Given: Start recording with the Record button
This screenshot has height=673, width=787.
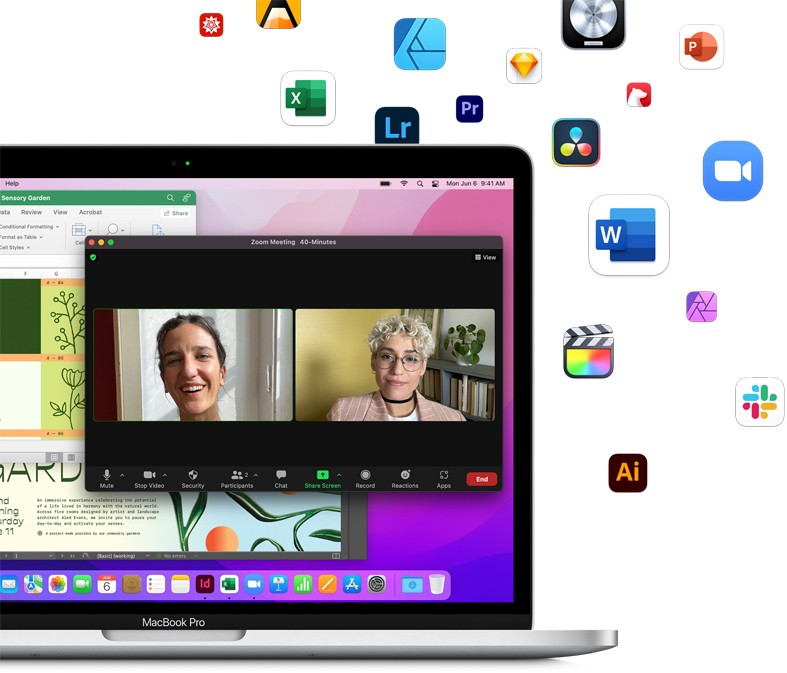Looking at the screenshot, I should (x=365, y=476).
